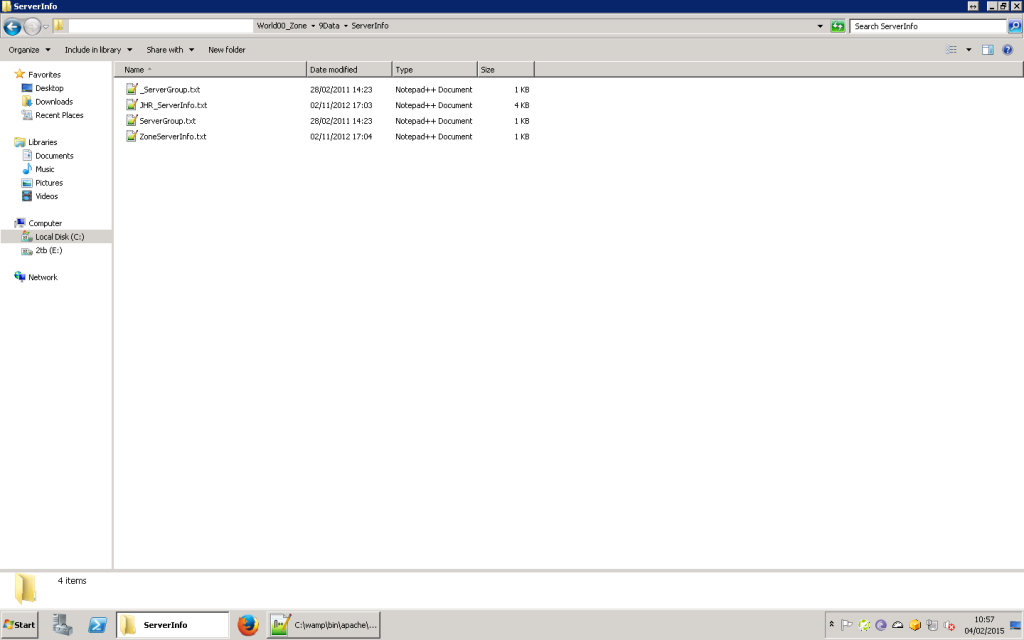
Task: Click the New folder button
Action: 227,49
